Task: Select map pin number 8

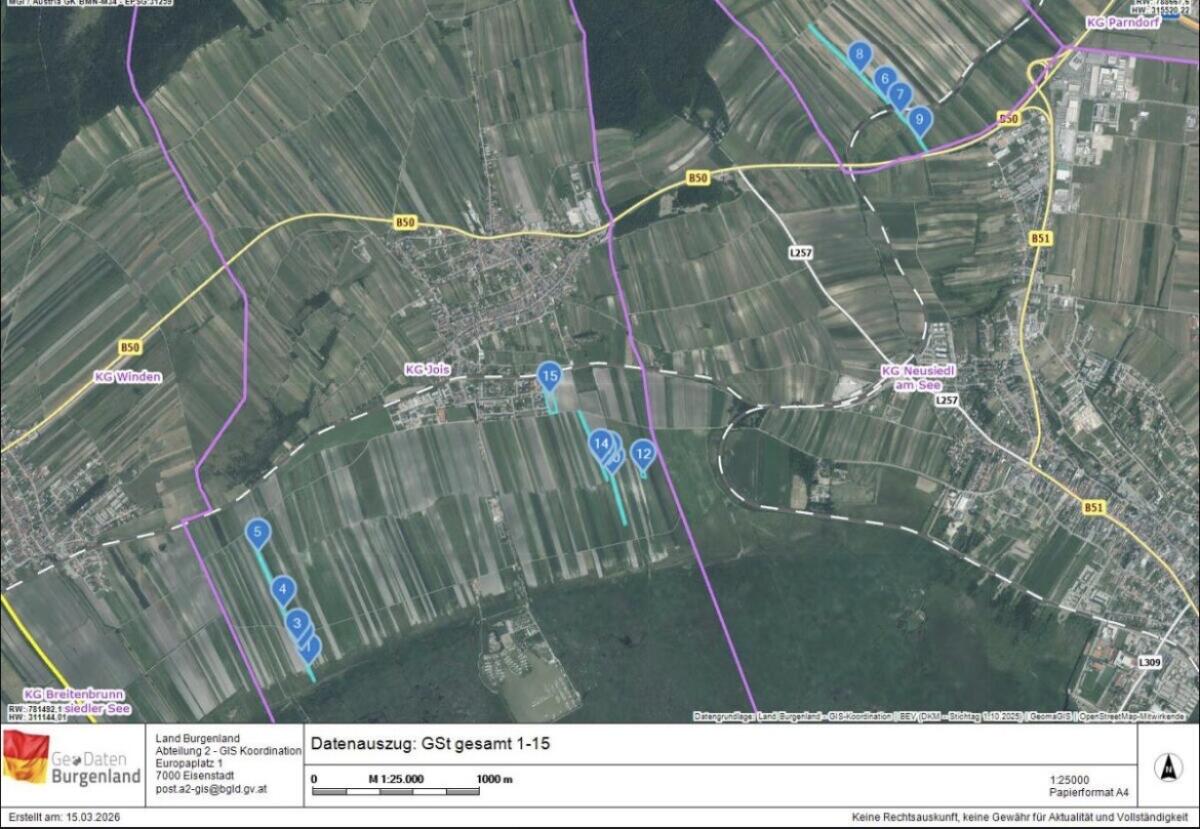Action: click(858, 55)
